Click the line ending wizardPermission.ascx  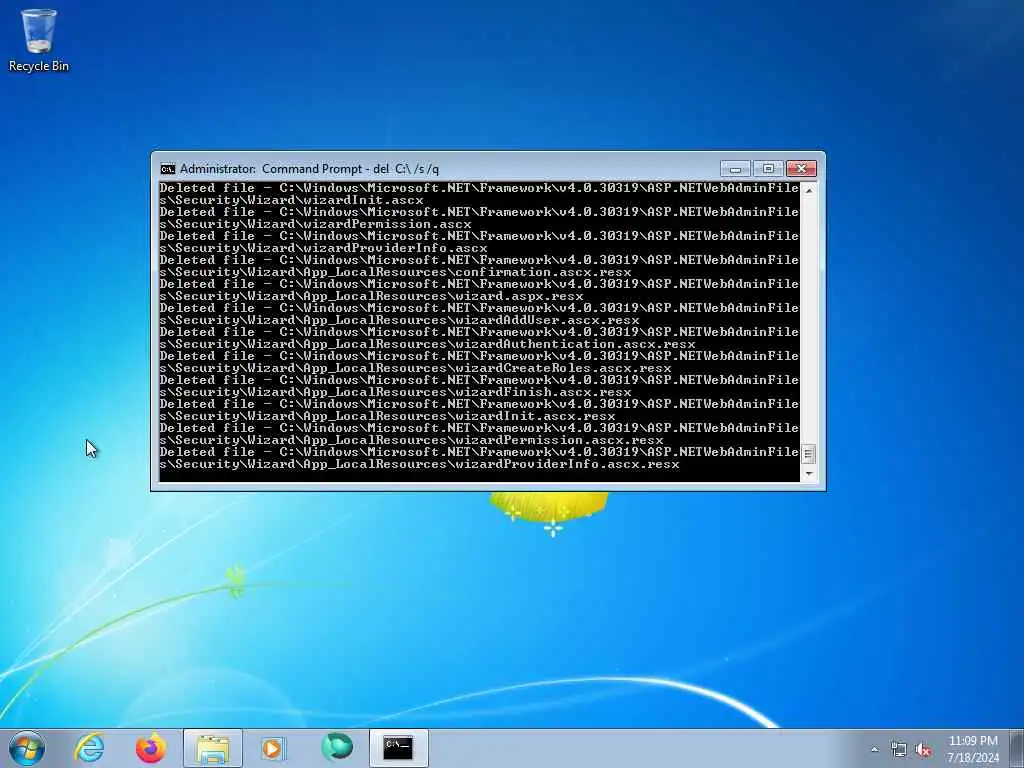[315, 224]
